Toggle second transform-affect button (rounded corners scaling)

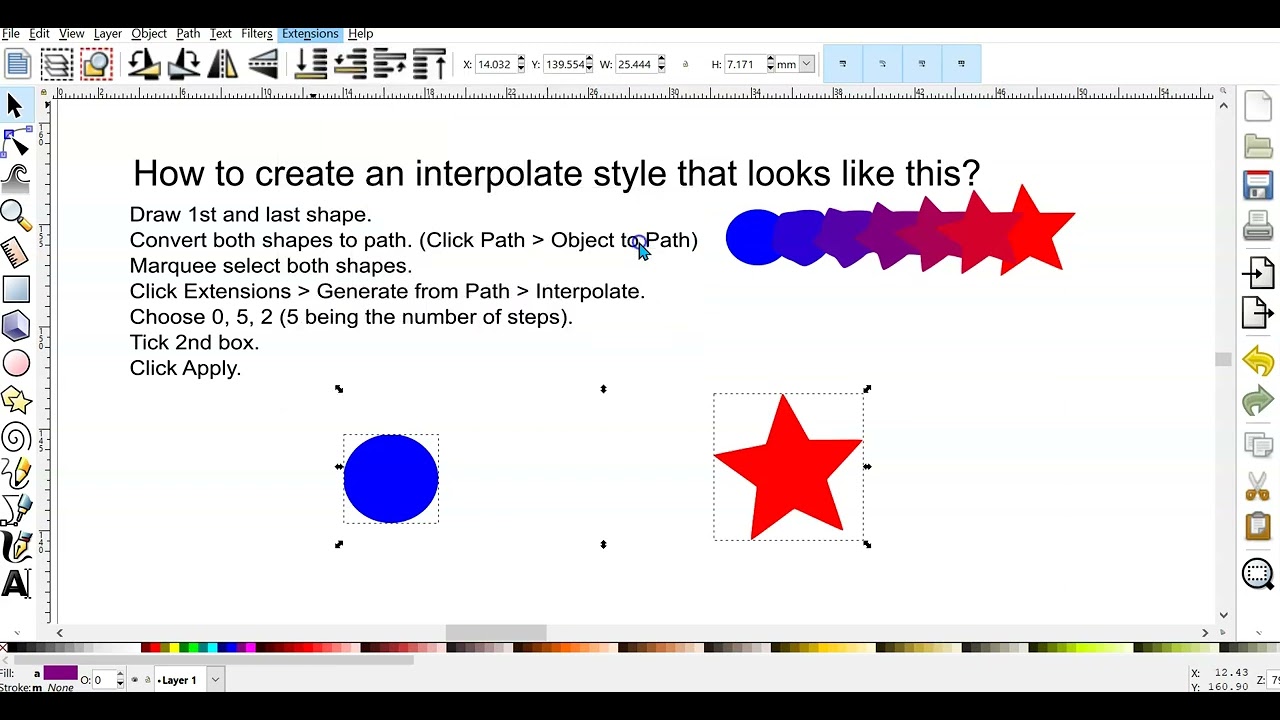[882, 64]
